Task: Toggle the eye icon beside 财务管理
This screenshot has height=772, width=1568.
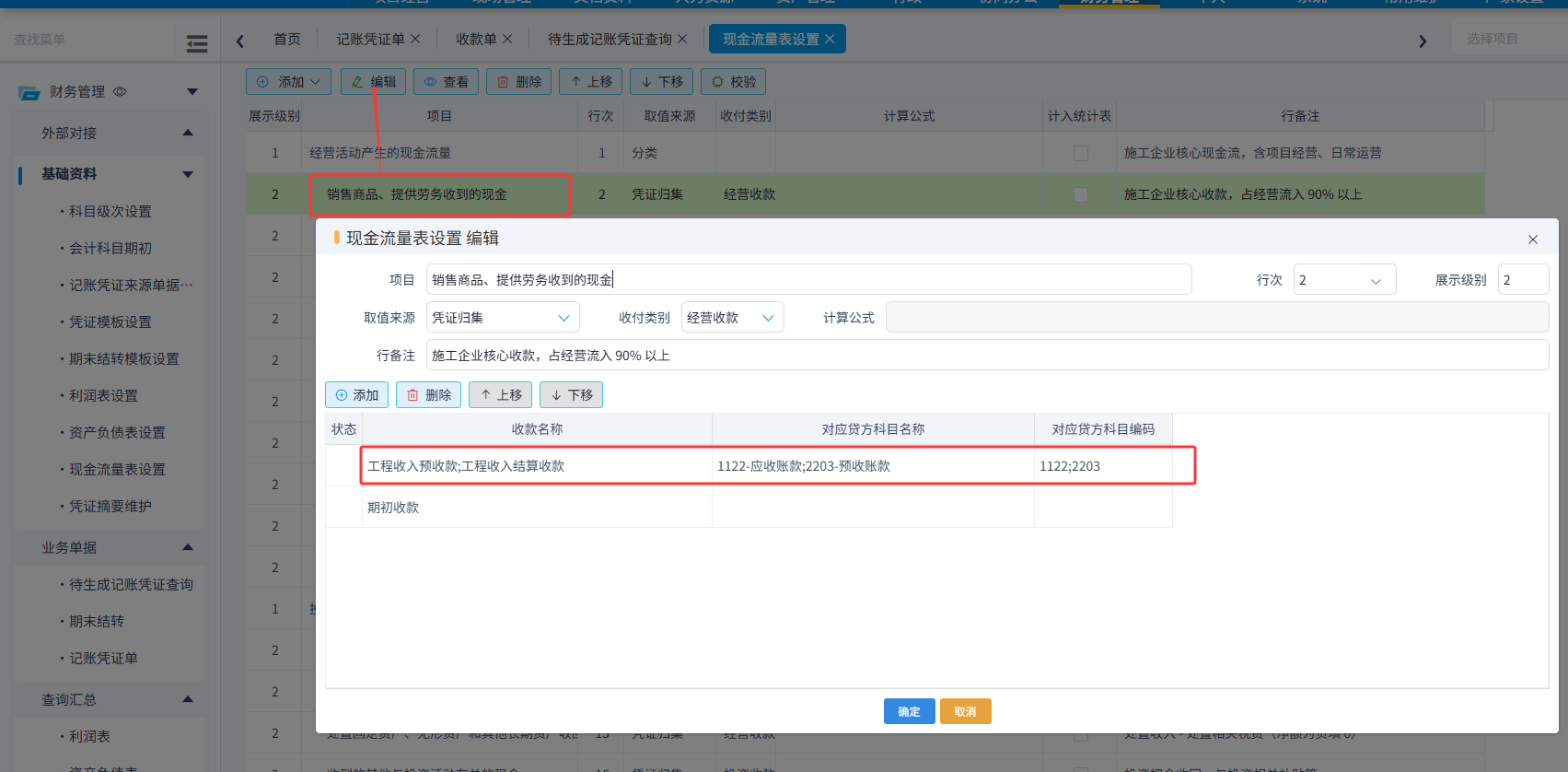Action: pyautogui.click(x=120, y=91)
